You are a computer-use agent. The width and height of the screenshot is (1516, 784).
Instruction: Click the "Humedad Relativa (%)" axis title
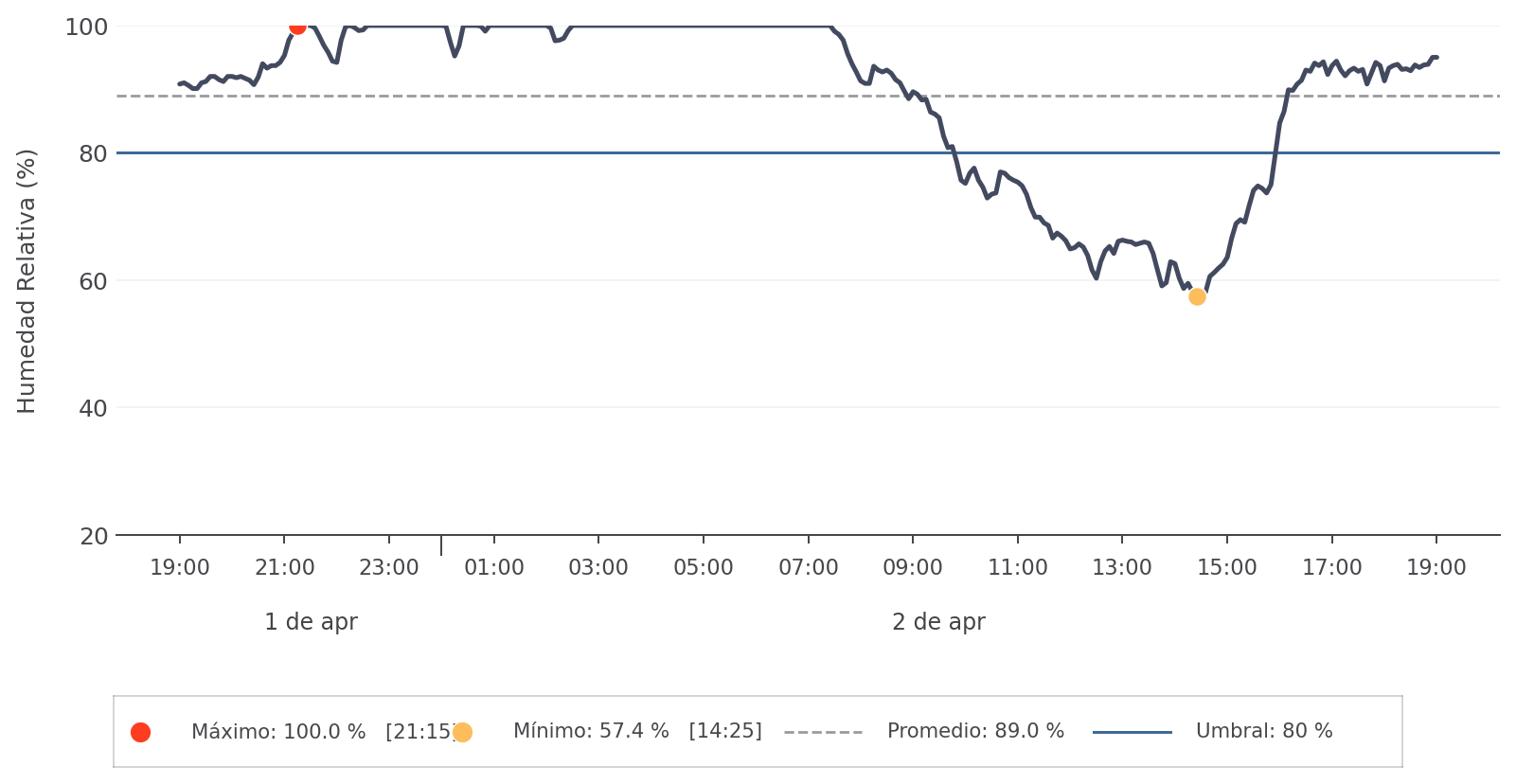pos(27,281)
